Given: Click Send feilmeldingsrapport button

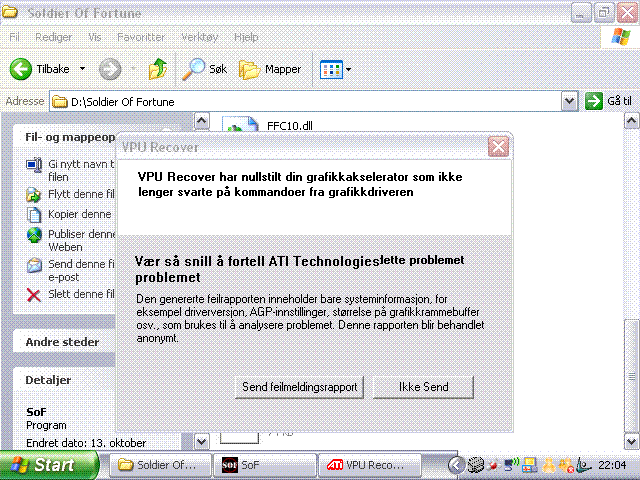Looking at the screenshot, I should (299, 387).
